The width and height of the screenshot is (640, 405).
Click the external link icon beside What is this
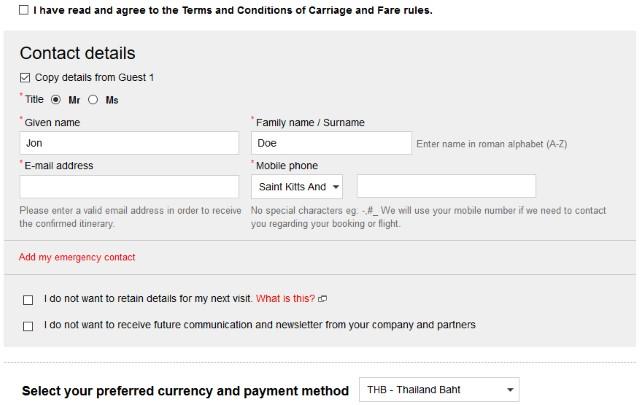[322, 299]
